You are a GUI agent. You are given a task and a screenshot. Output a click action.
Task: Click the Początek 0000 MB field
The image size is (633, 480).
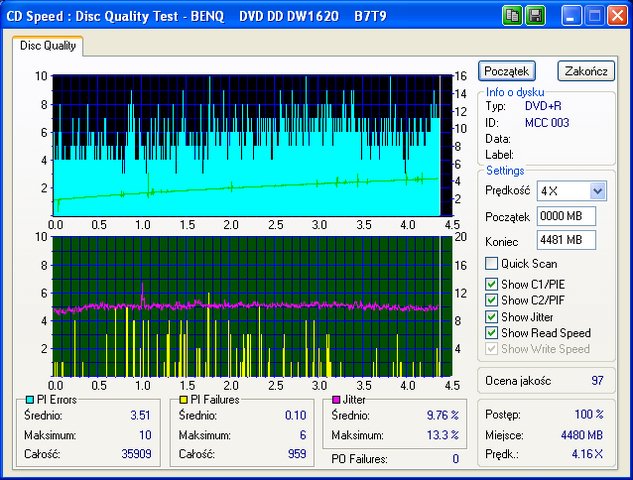pyautogui.click(x=566, y=216)
